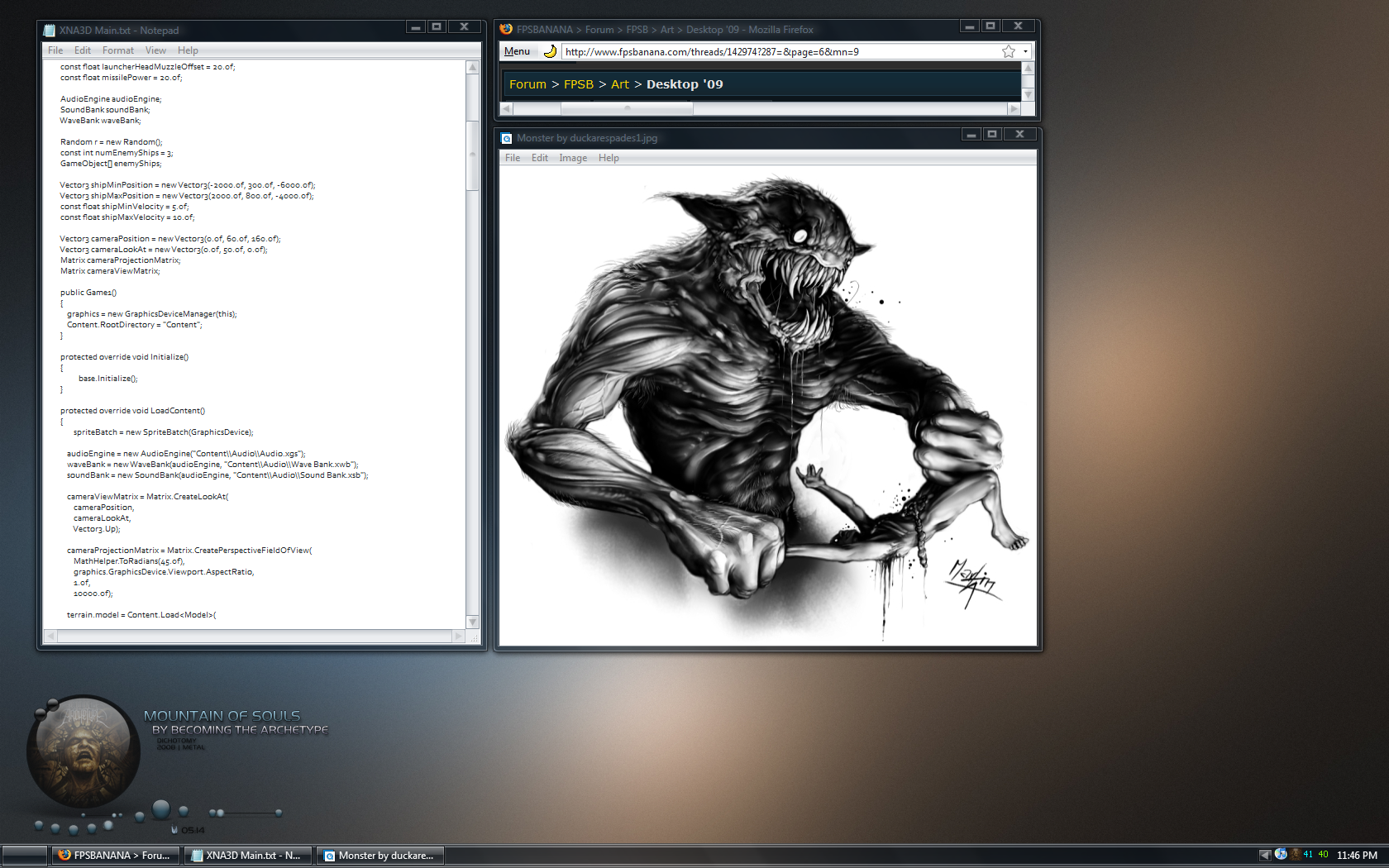This screenshot has height=868, width=1389.
Task: Click the Firefox vertical scrollbar up arrow
Action: coord(1028,68)
